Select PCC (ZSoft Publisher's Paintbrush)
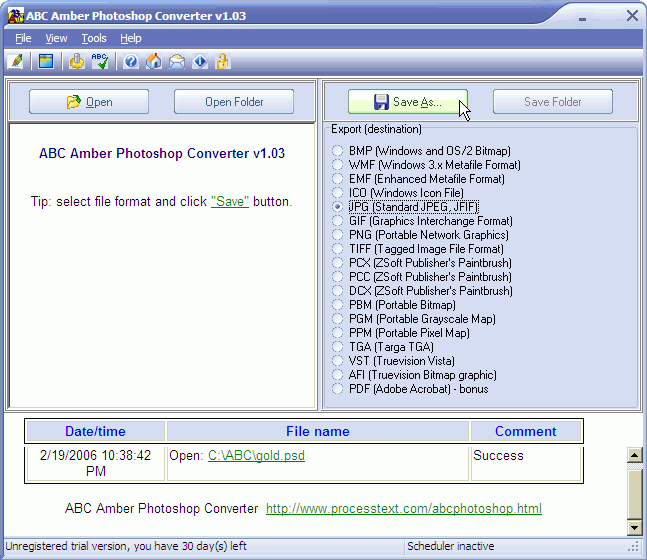 coord(422,277)
